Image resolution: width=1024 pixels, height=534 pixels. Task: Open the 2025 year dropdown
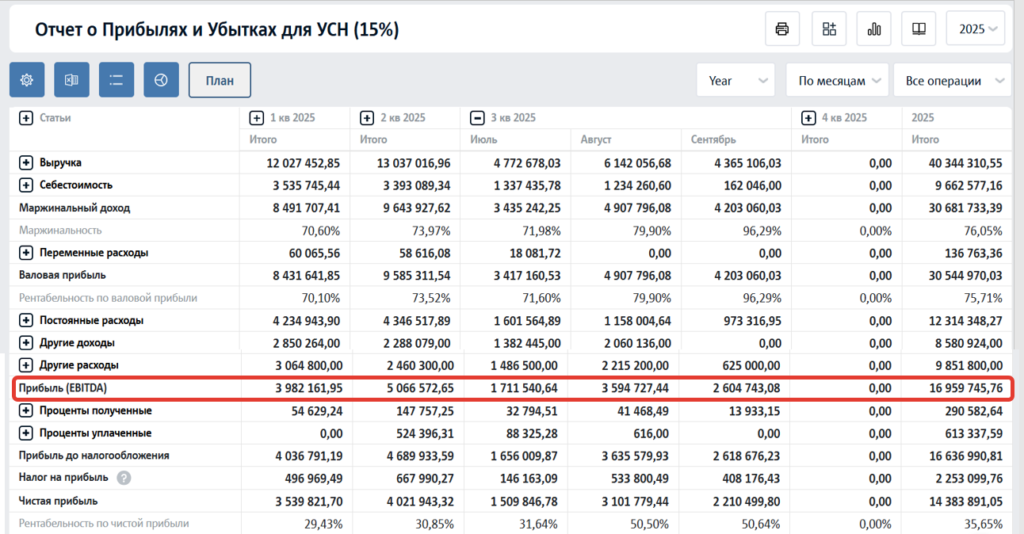point(976,29)
